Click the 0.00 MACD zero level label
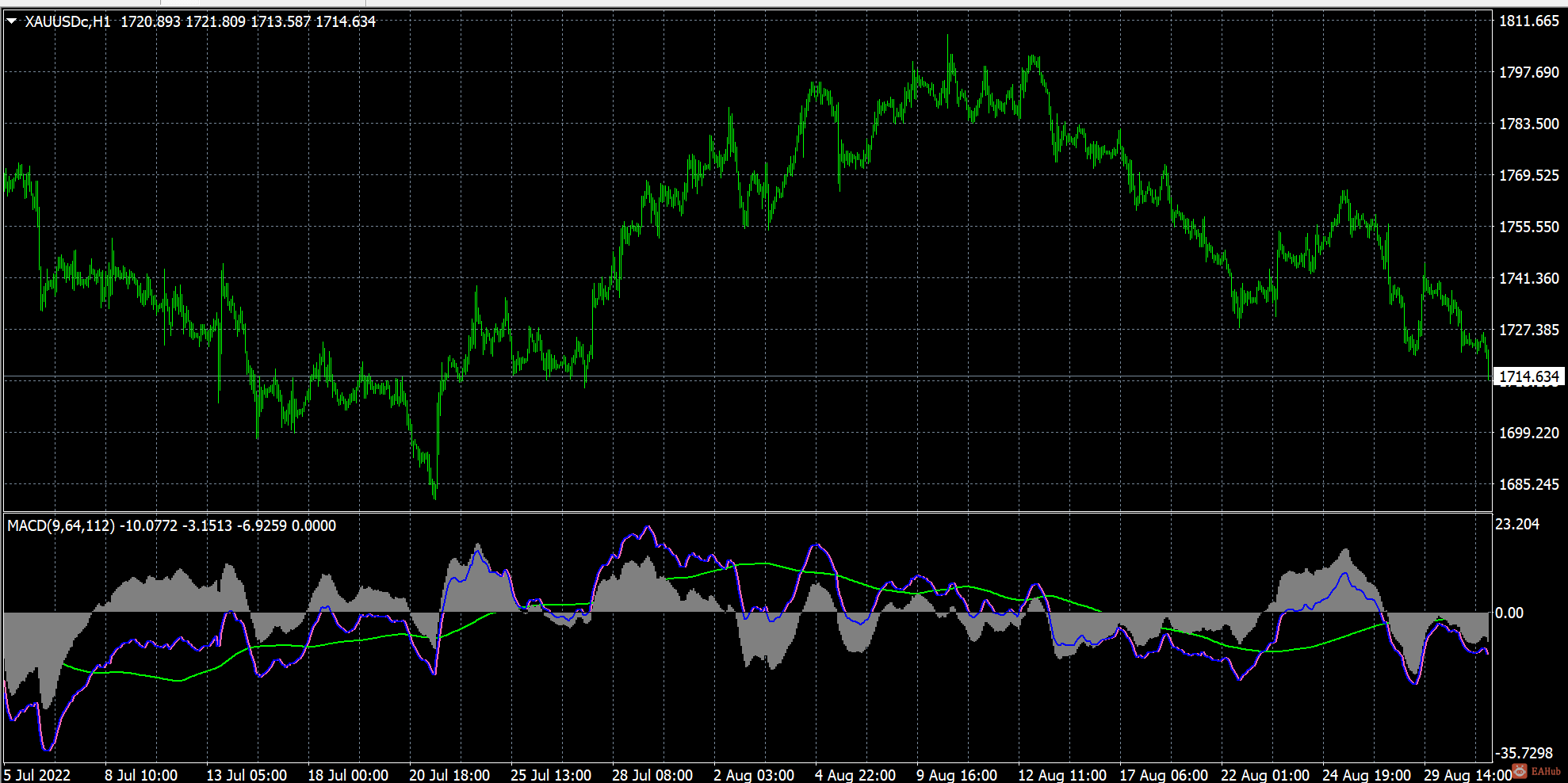This screenshot has height=783, width=1568. point(1509,613)
